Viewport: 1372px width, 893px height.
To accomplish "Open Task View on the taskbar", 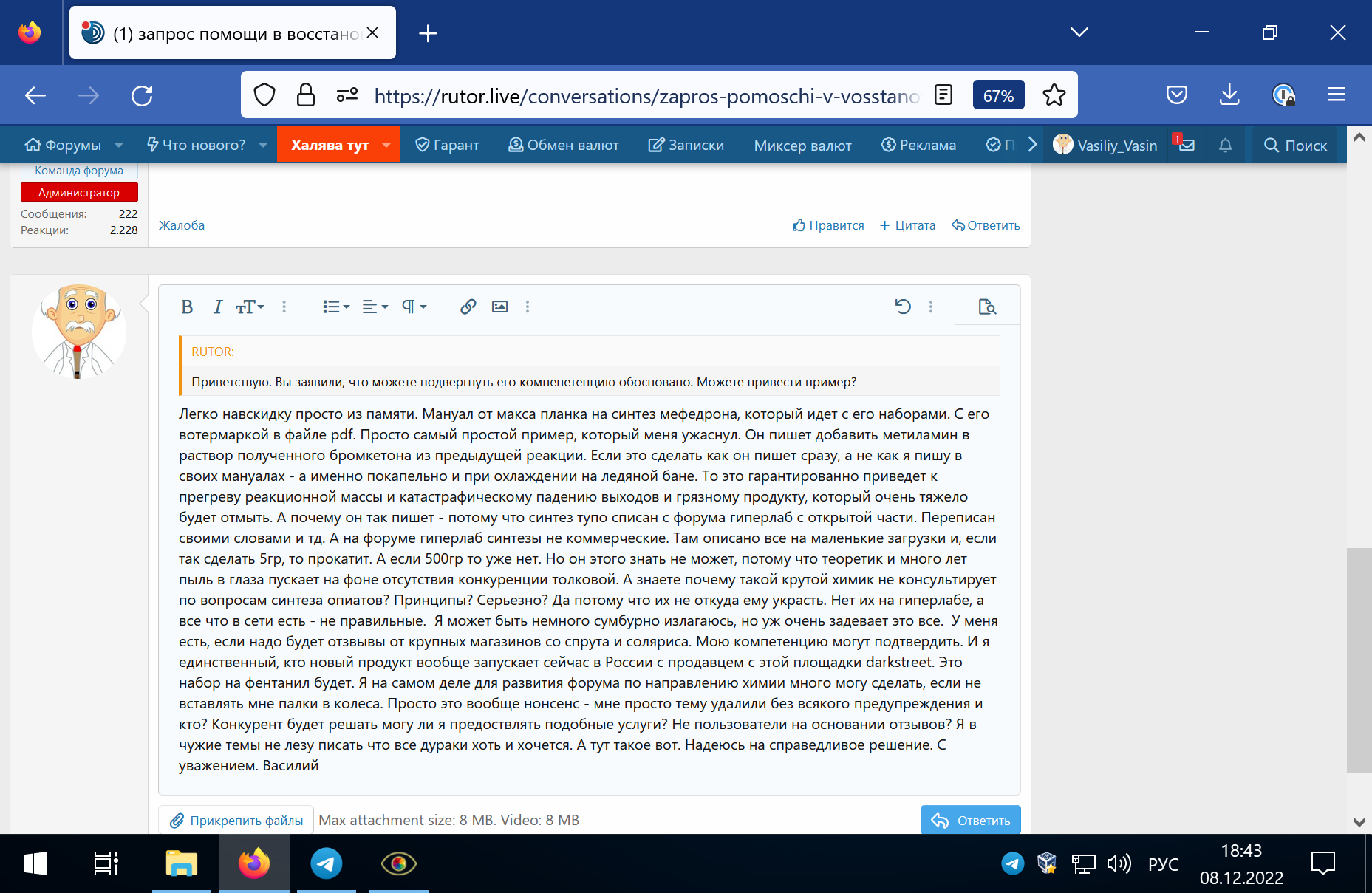I will [106, 863].
